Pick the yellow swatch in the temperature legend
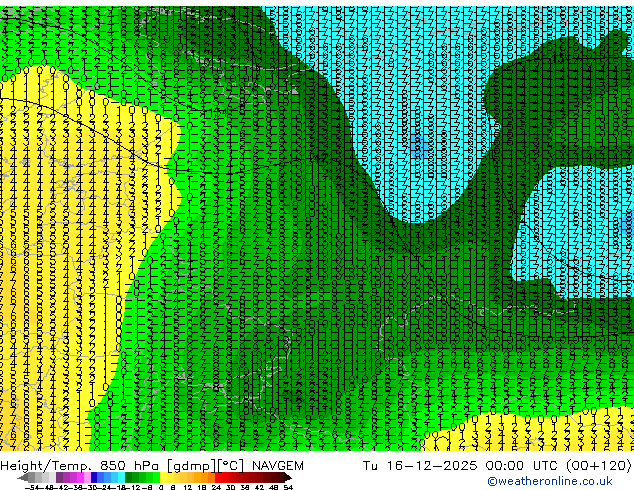Screen dimensions: 634x490 tap(163, 478)
